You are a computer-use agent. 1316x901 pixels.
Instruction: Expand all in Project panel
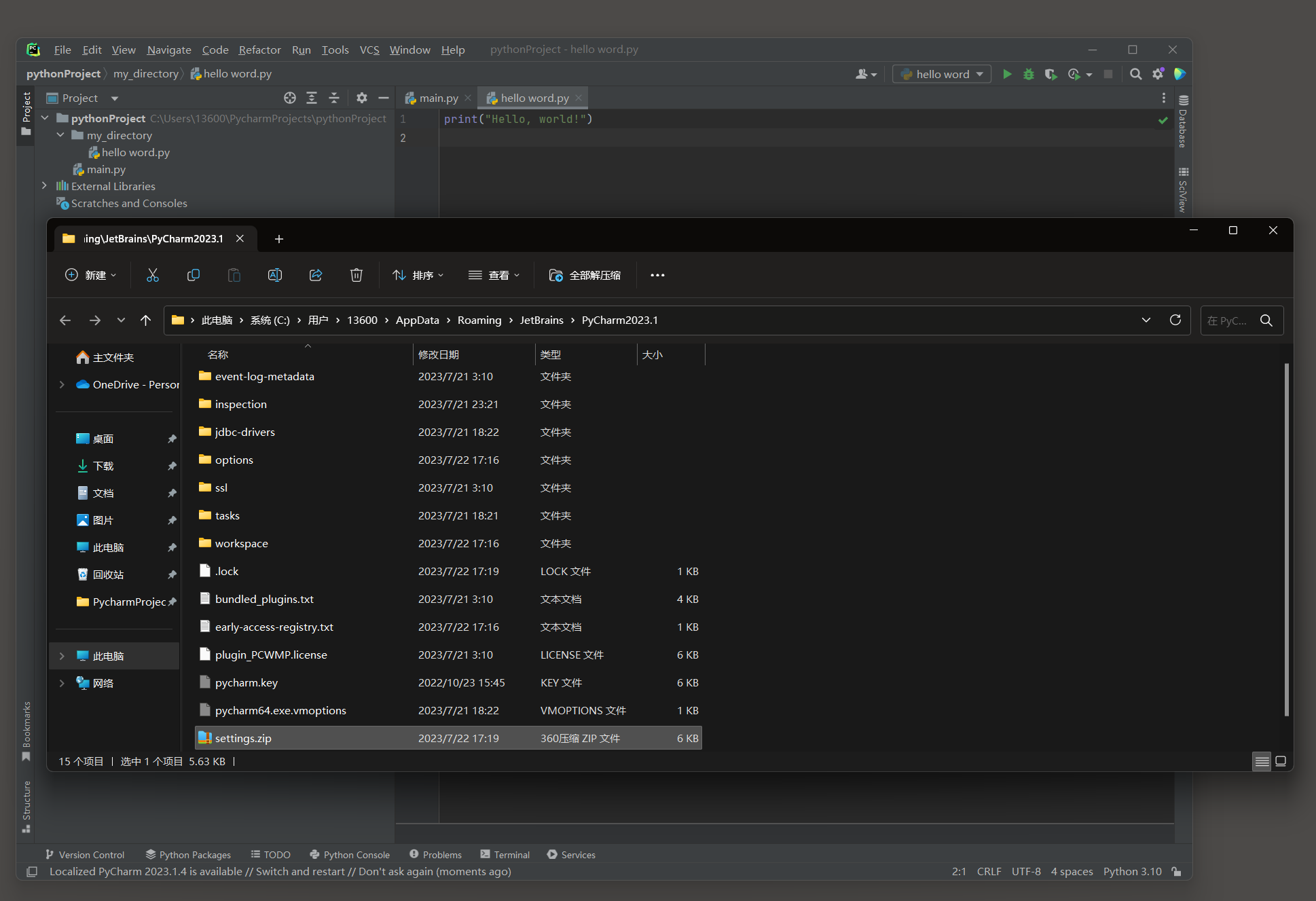(312, 98)
